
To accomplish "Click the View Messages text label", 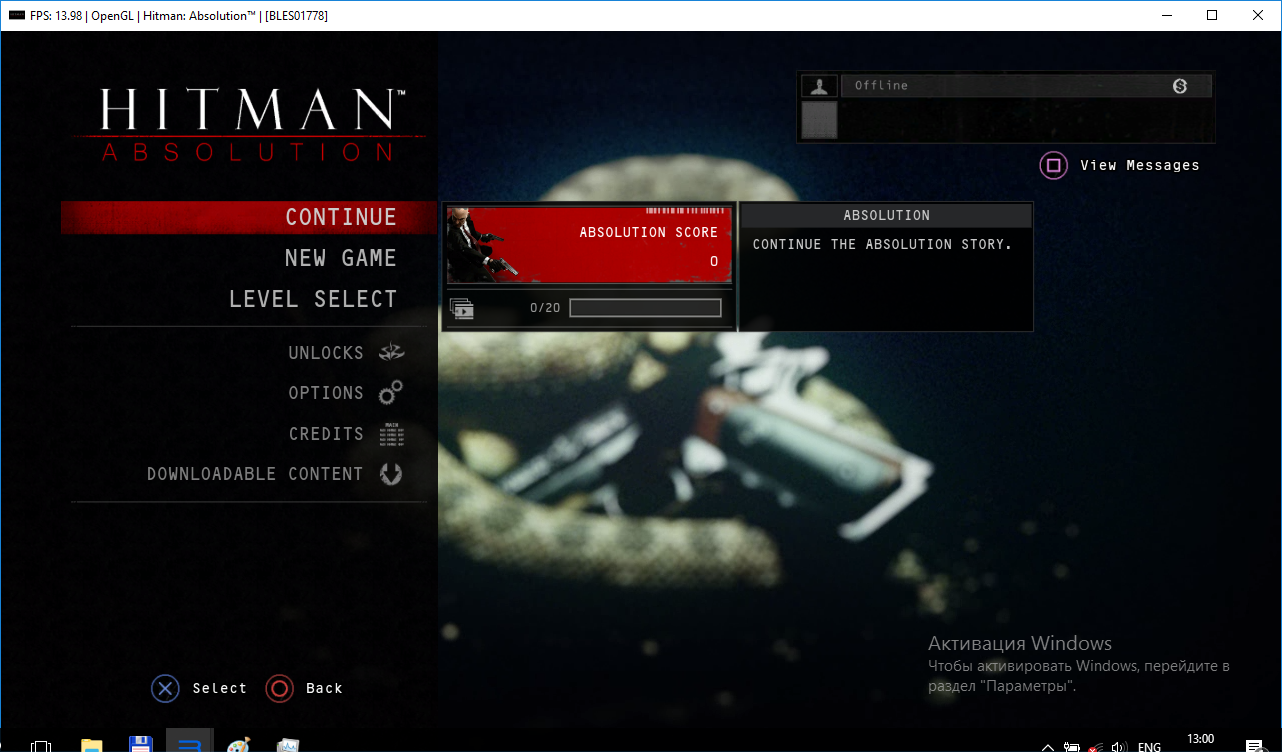I will pos(1139,165).
